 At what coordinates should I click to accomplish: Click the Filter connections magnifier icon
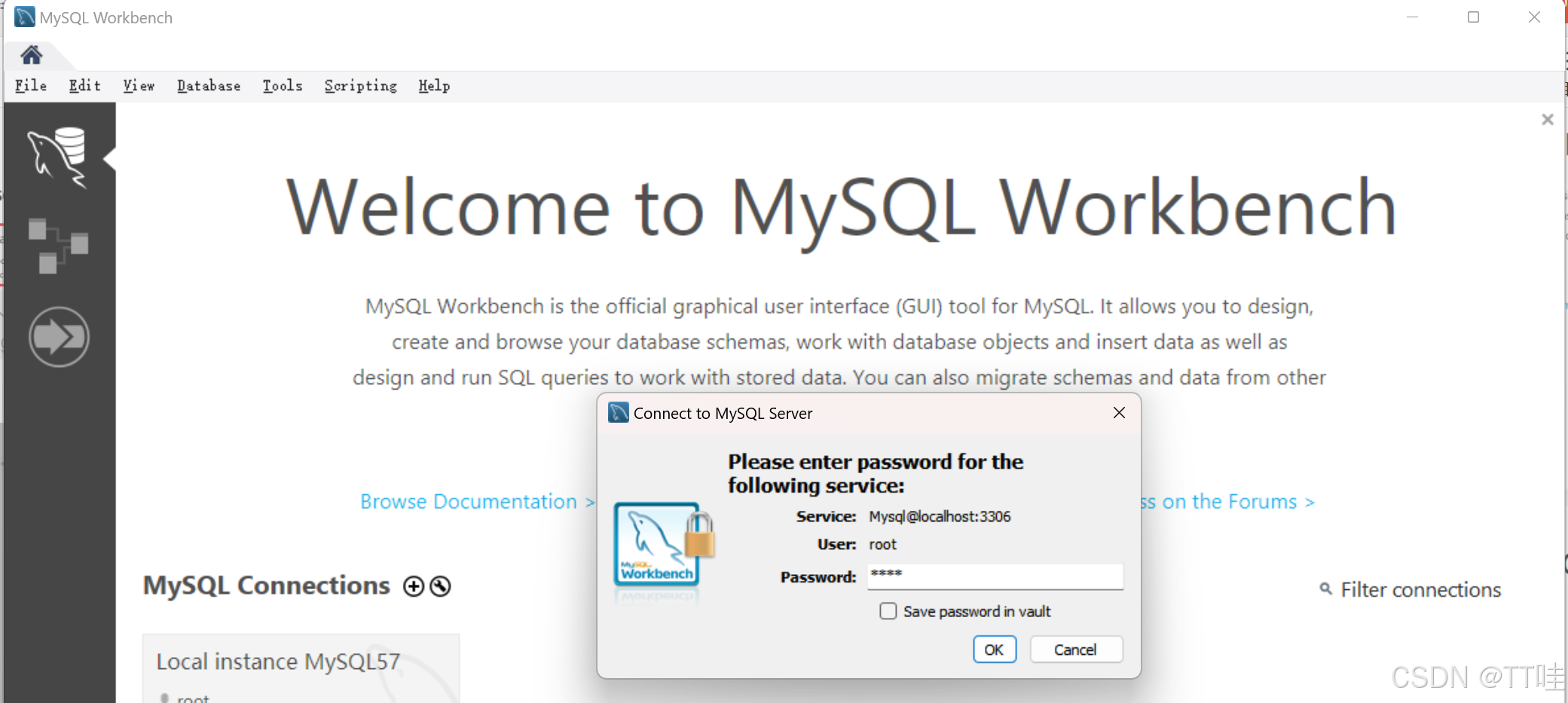coord(1325,588)
